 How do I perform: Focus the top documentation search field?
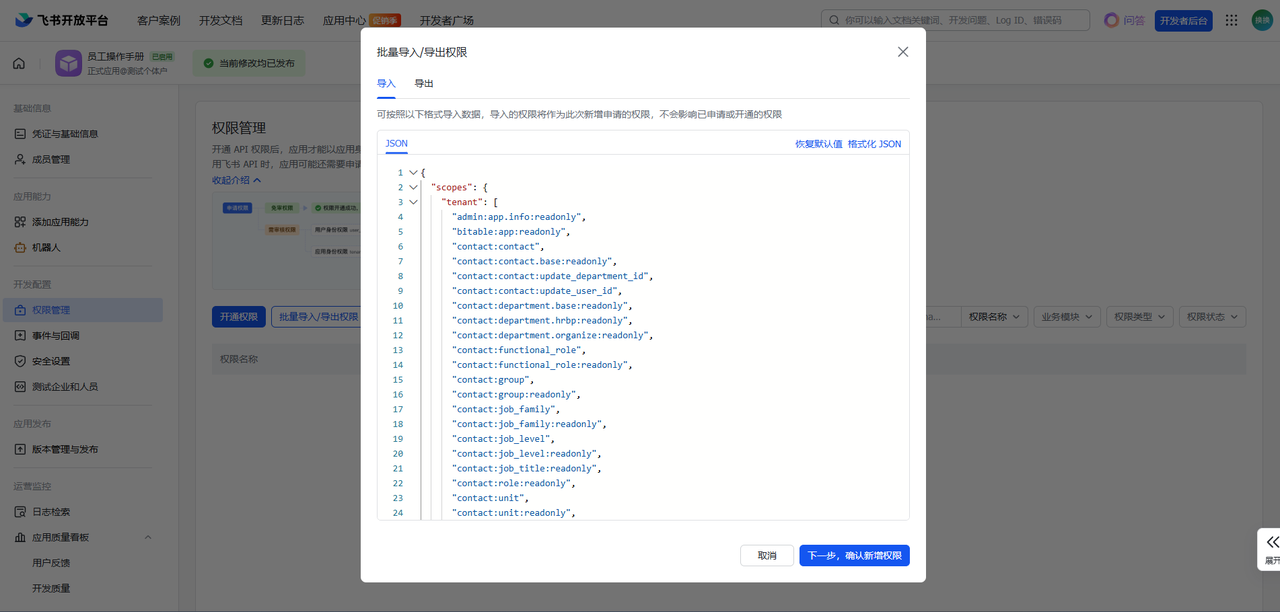click(x=955, y=20)
